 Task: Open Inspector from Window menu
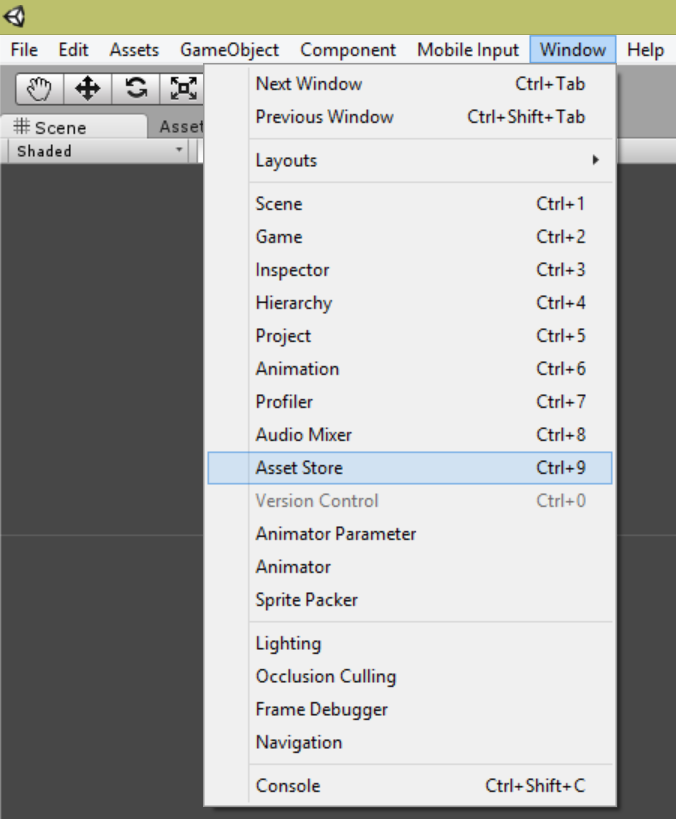pyautogui.click(x=410, y=270)
